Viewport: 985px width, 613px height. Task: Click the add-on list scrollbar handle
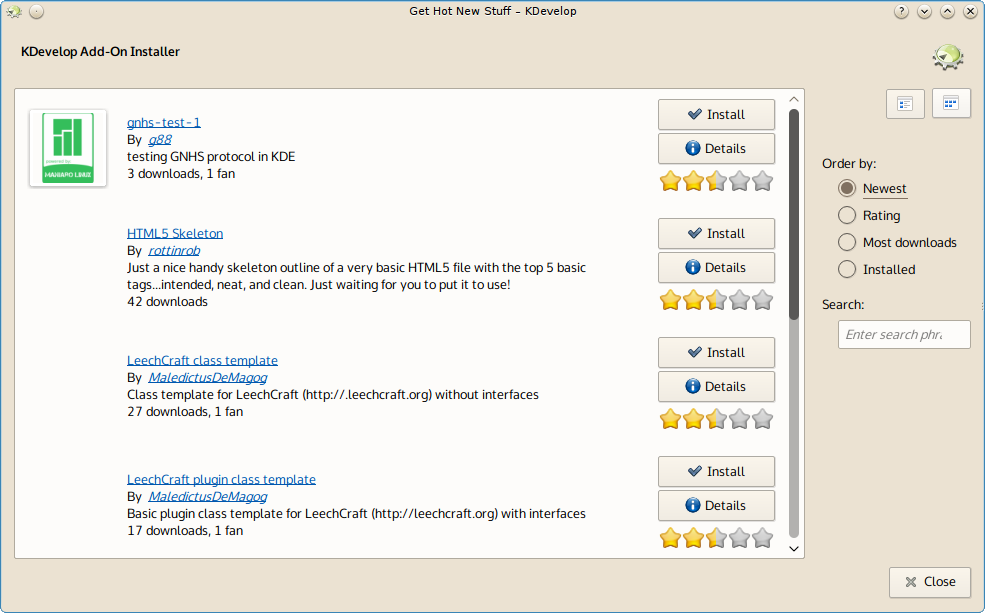click(x=793, y=214)
